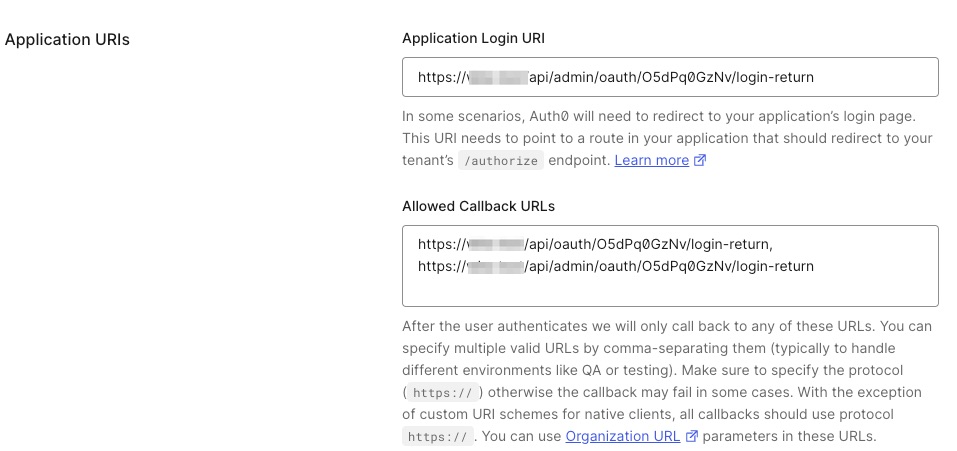Click the help paragraph about comma-separating callback URLs
Screen dimensions: 957x451
[667, 370]
